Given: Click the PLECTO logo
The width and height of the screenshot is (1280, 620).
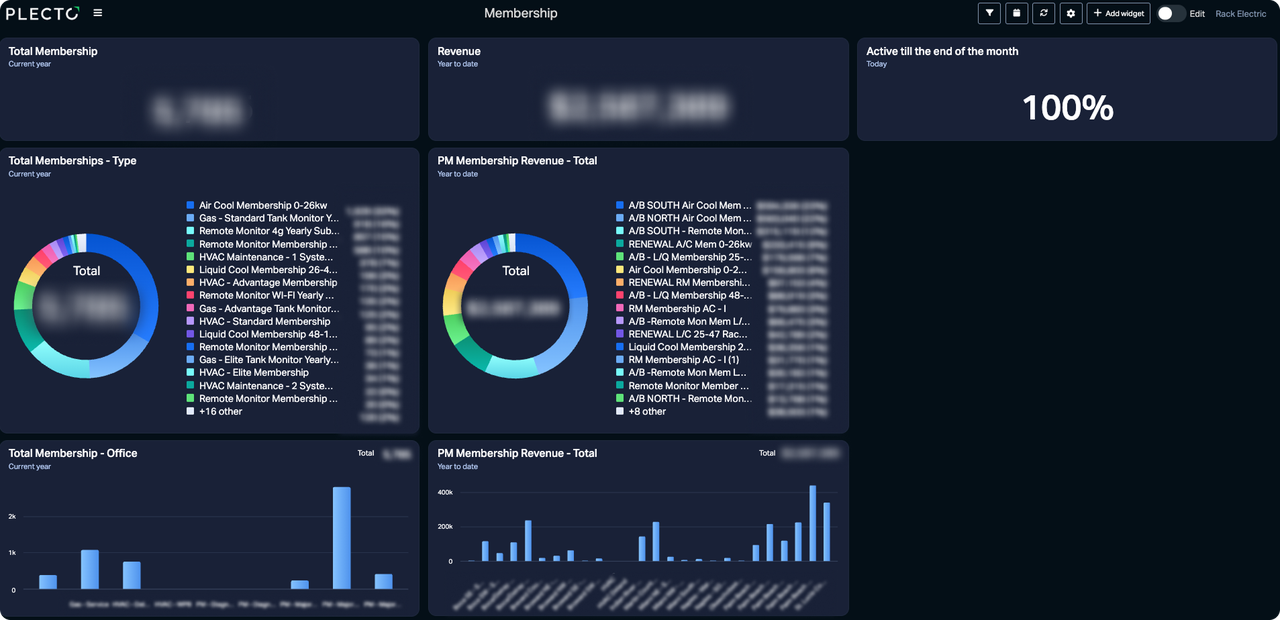Looking at the screenshot, I should (x=40, y=13).
